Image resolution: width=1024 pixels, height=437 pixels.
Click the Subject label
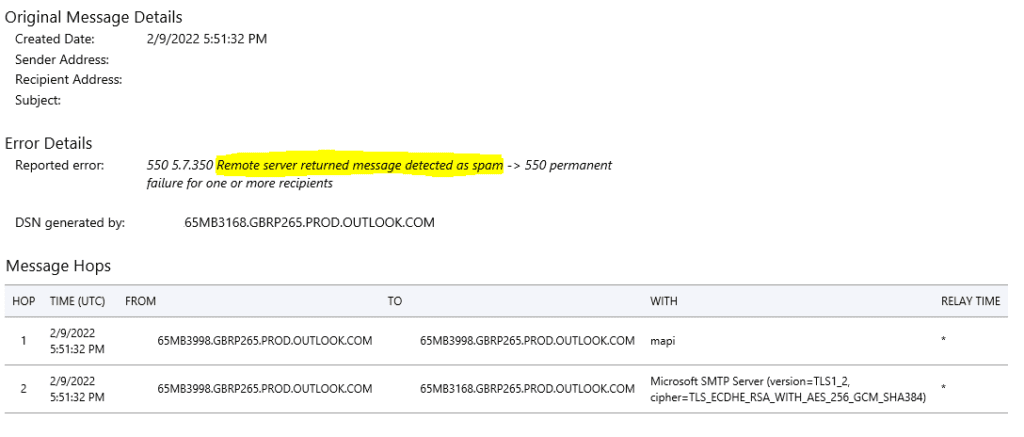click(x=38, y=101)
